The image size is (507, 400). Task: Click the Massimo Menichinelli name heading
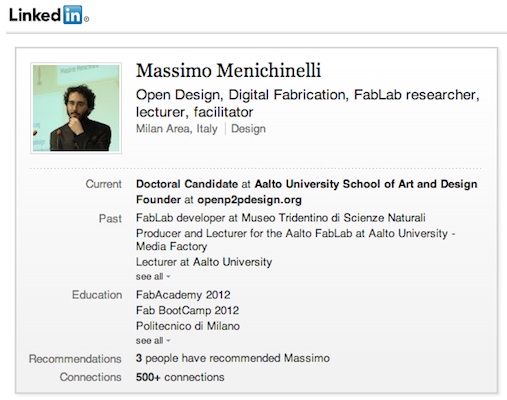[228, 71]
